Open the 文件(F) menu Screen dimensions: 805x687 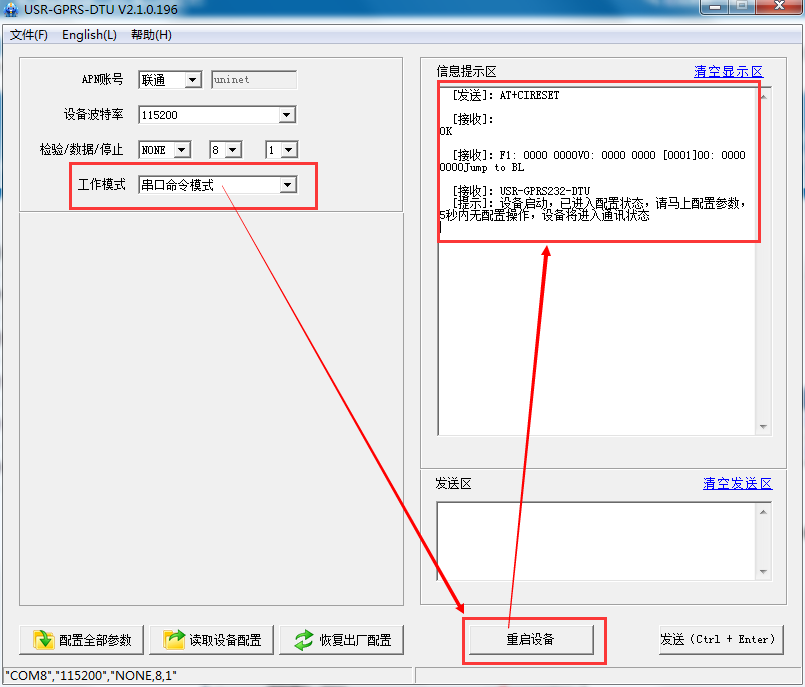[28, 34]
